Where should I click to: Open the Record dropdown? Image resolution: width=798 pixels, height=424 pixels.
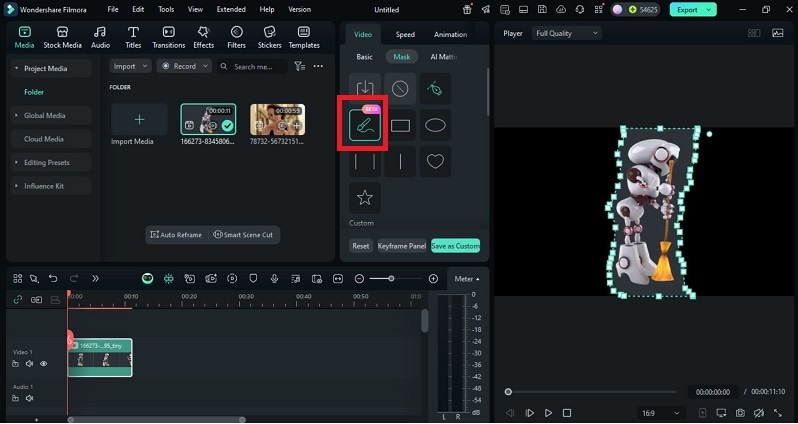click(x=184, y=66)
